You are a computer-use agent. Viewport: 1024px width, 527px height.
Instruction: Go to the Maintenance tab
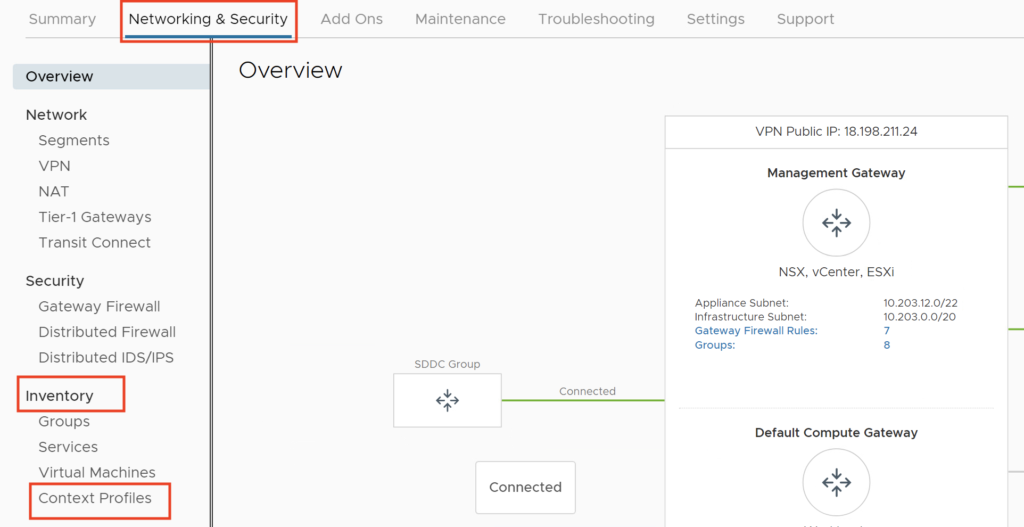[460, 19]
